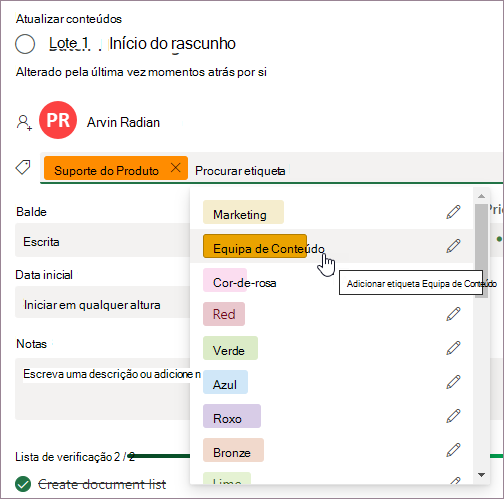Image resolution: width=504 pixels, height=499 pixels.
Task: Edit the Marketing label name
Action: click(x=453, y=212)
